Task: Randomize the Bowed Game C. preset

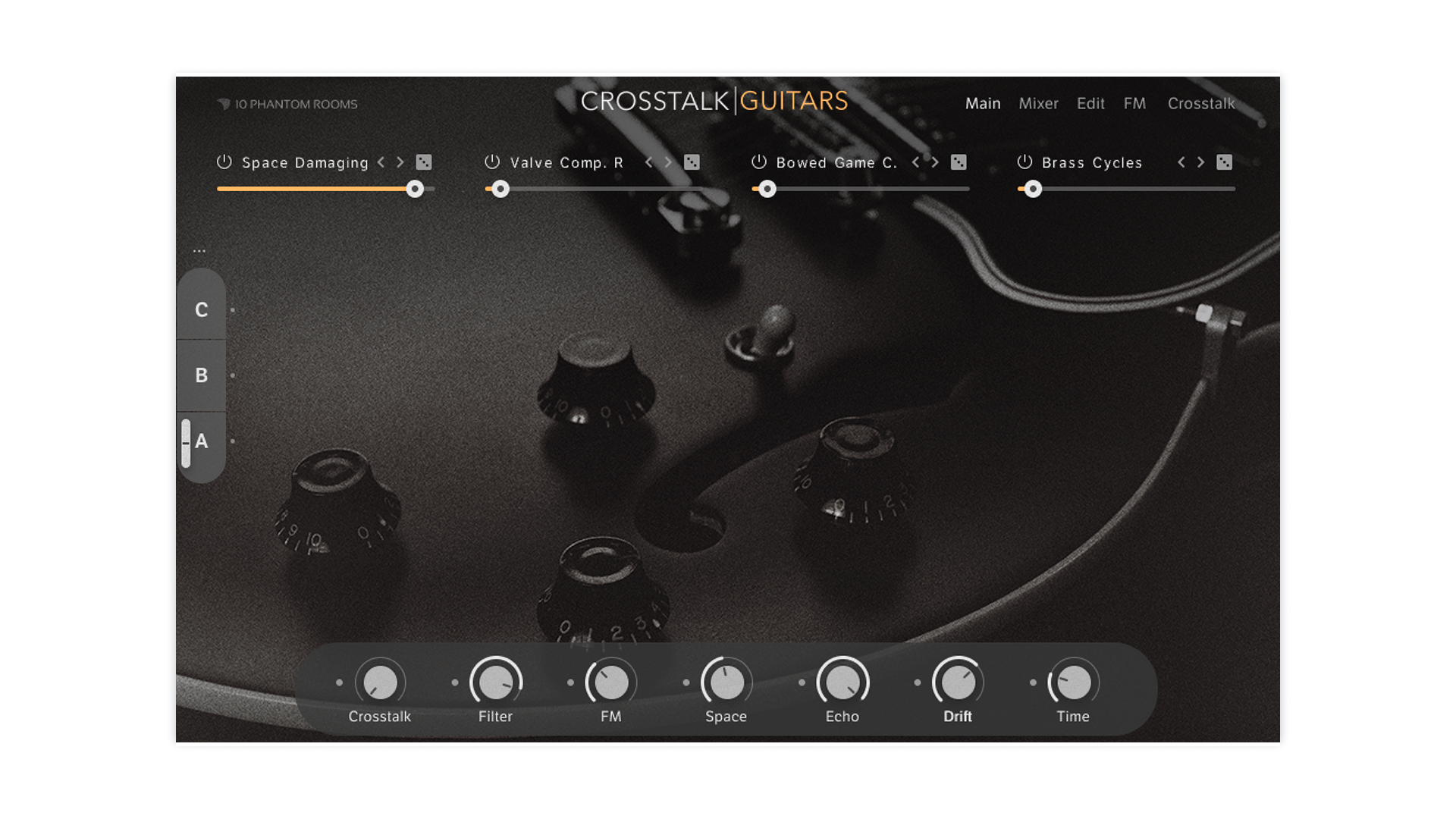Action: pyautogui.click(x=960, y=162)
